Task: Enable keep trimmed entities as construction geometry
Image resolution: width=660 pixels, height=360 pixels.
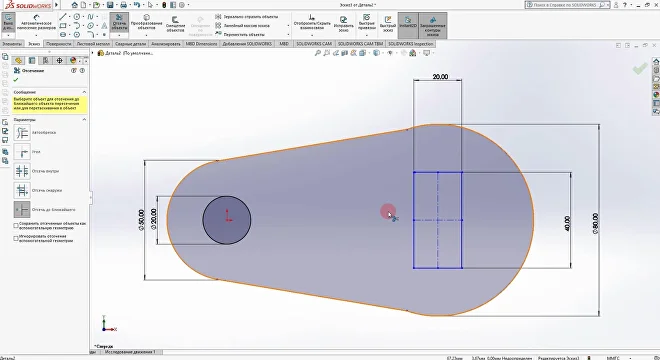Action: coord(16,226)
